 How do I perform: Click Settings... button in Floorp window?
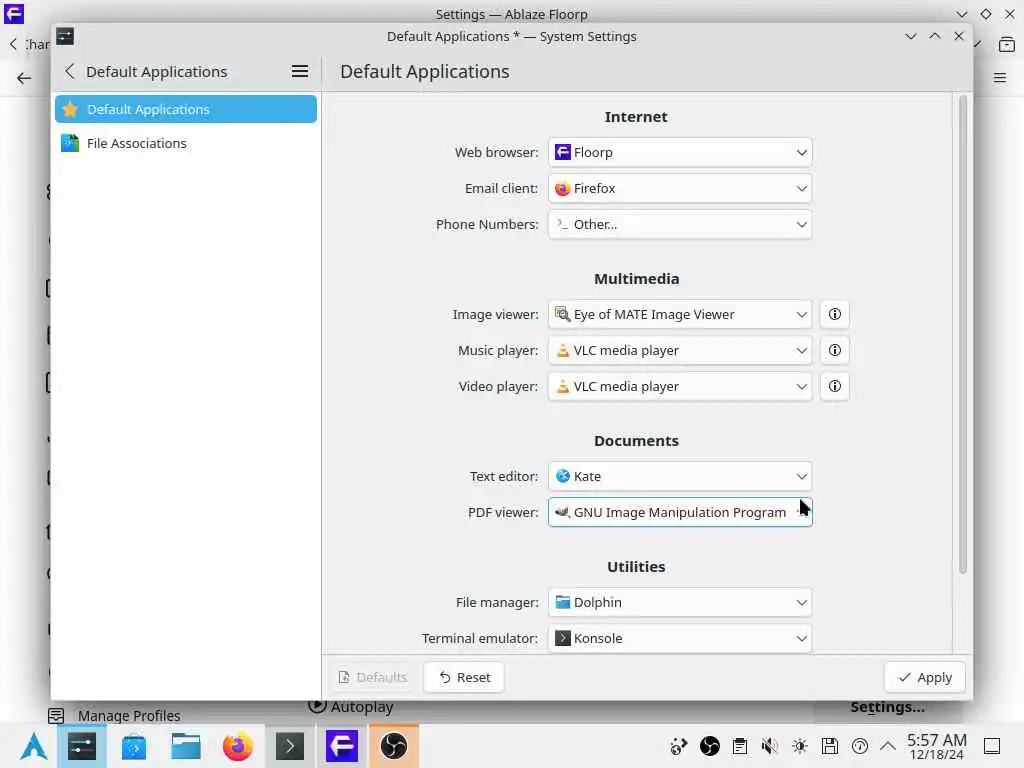[x=887, y=707]
